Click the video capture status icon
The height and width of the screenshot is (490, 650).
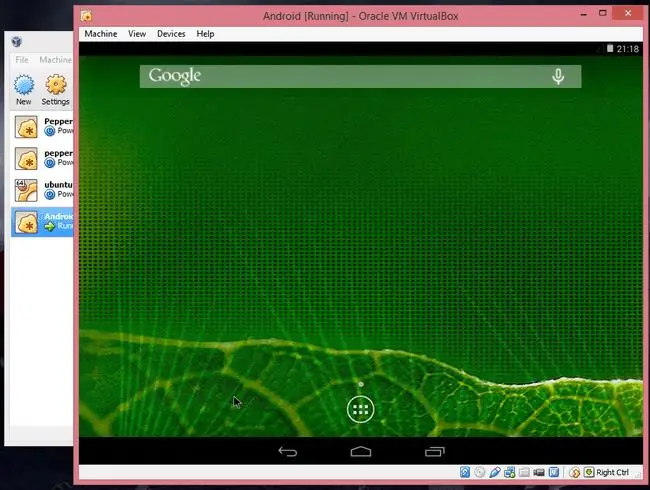pyautogui.click(x=539, y=472)
